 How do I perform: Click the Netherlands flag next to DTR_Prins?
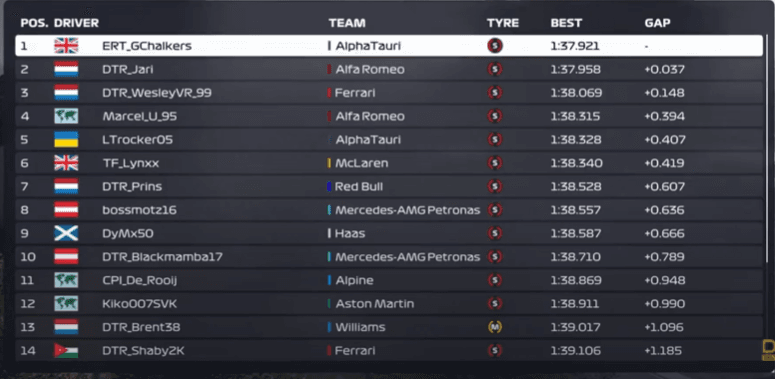(x=66, y=186)
